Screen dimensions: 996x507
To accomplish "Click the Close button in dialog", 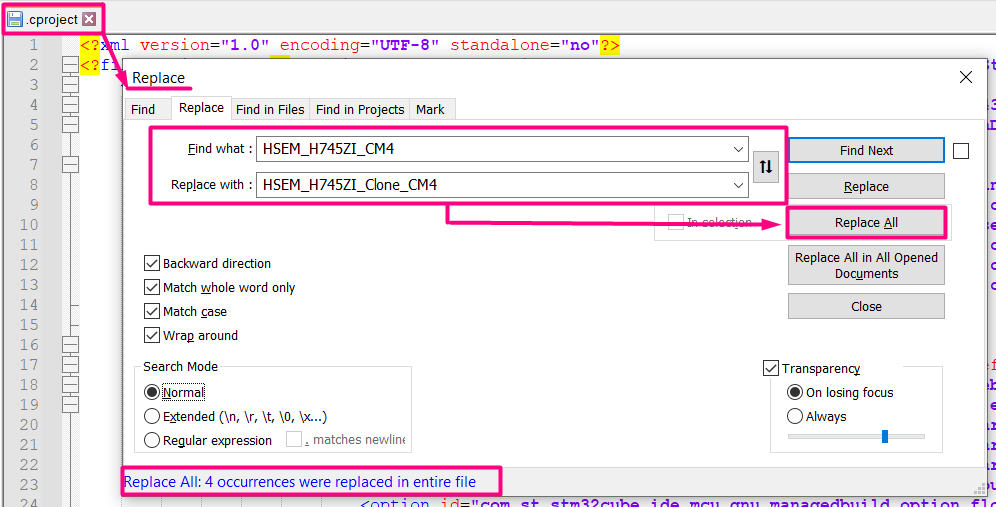I will click(866, 306).
